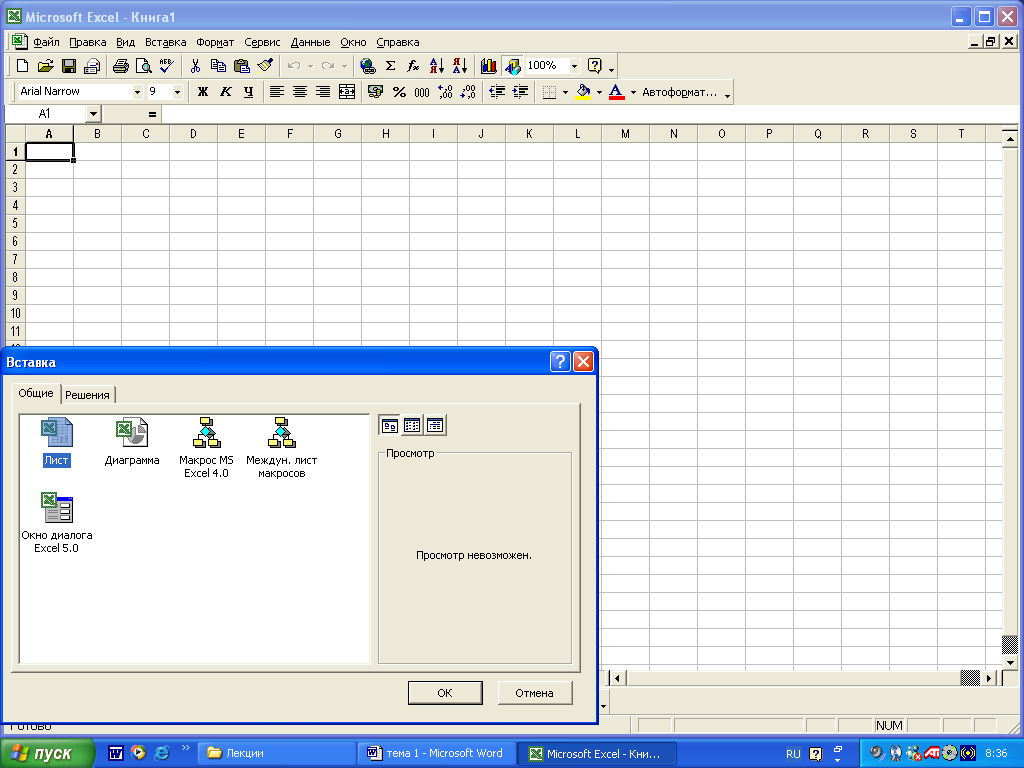Click the Merge and Center icon

347,91
